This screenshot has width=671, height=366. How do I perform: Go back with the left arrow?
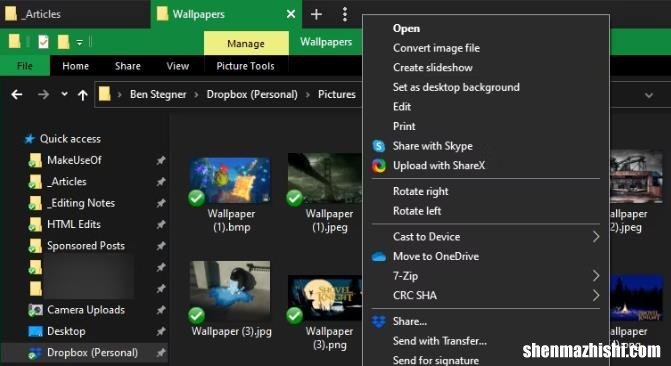click(17, 94)
